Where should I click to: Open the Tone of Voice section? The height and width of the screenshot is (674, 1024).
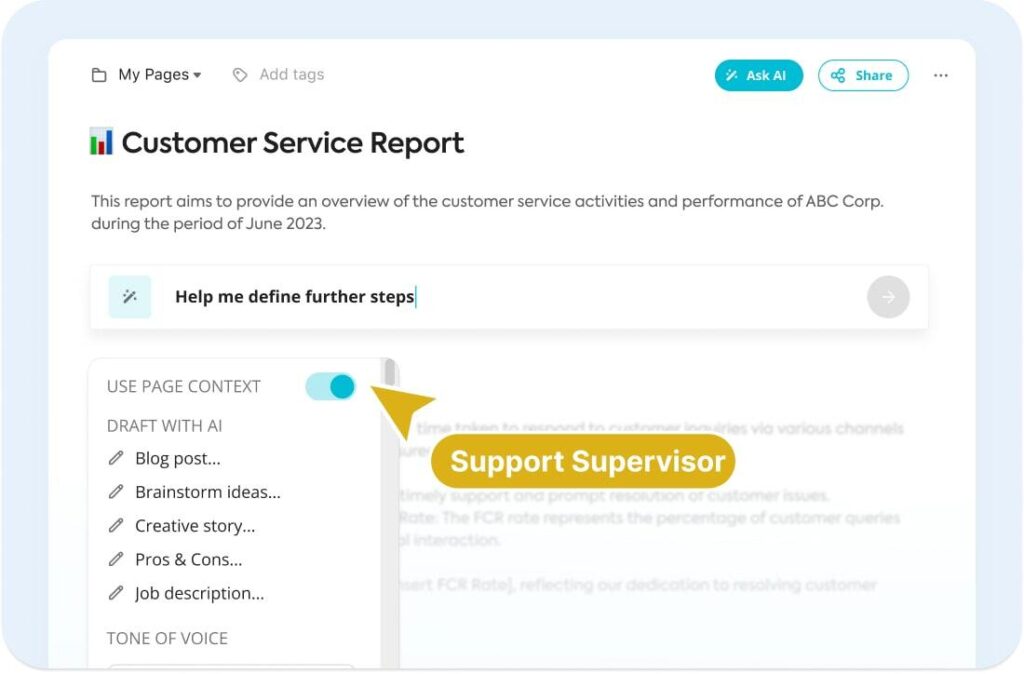coord(167,638)
